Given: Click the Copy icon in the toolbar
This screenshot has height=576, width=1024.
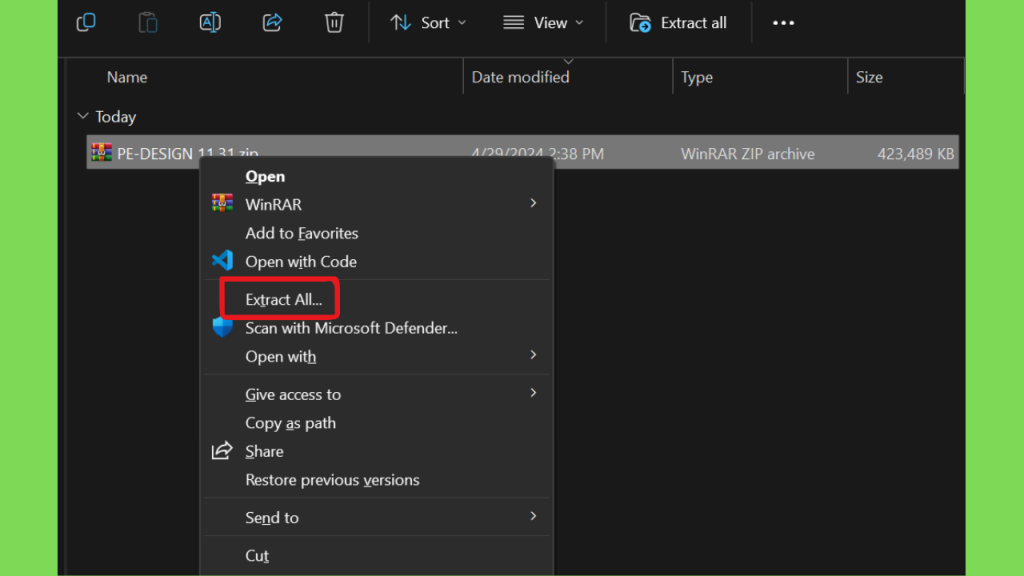Looking at the screenshot, I should pos(86,23).
